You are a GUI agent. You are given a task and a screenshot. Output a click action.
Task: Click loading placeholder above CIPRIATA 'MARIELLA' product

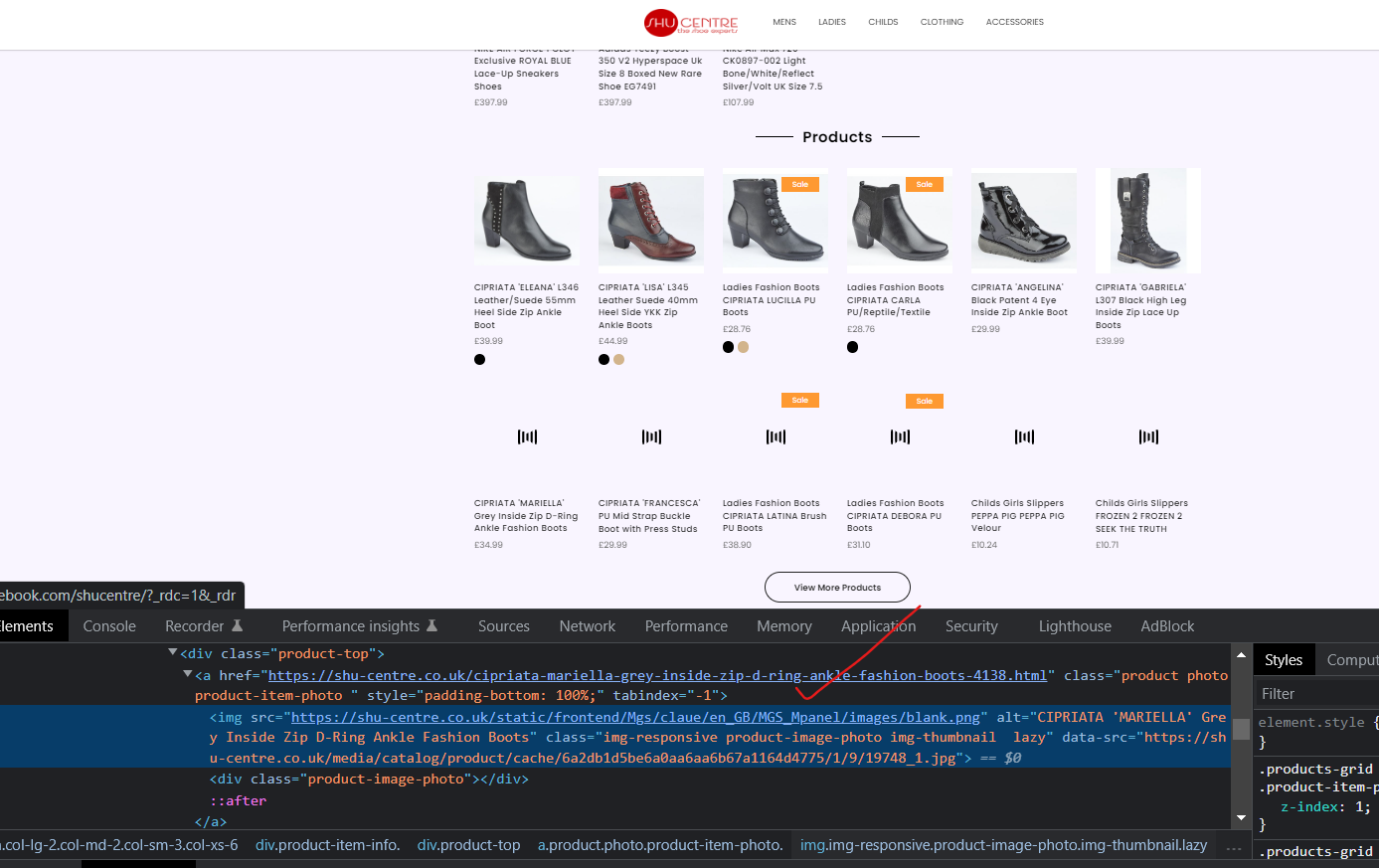pyautogui.click(x=527, y=436)
